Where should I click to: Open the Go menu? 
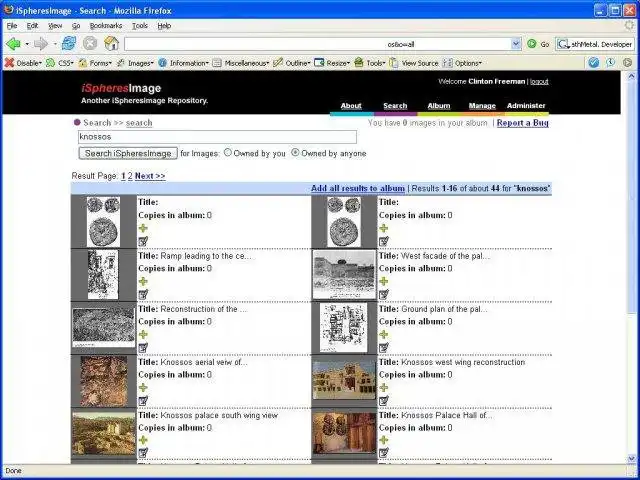tap(76, 26)
